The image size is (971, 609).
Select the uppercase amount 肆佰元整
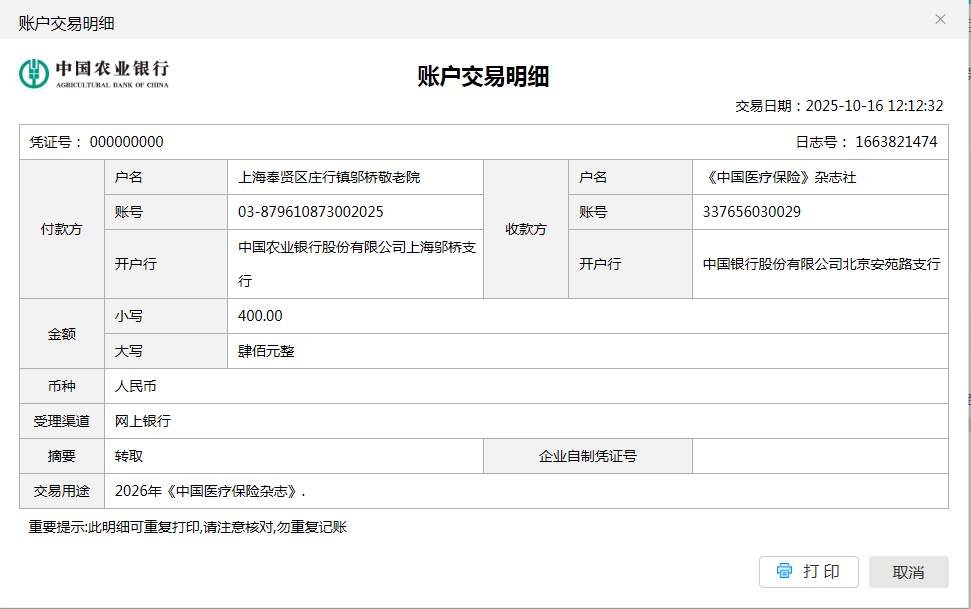click(266, 351)
